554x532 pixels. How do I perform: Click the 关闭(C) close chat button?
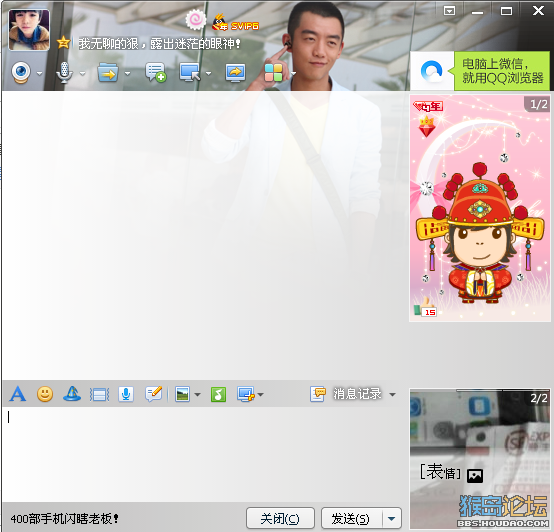coord(280,519)
